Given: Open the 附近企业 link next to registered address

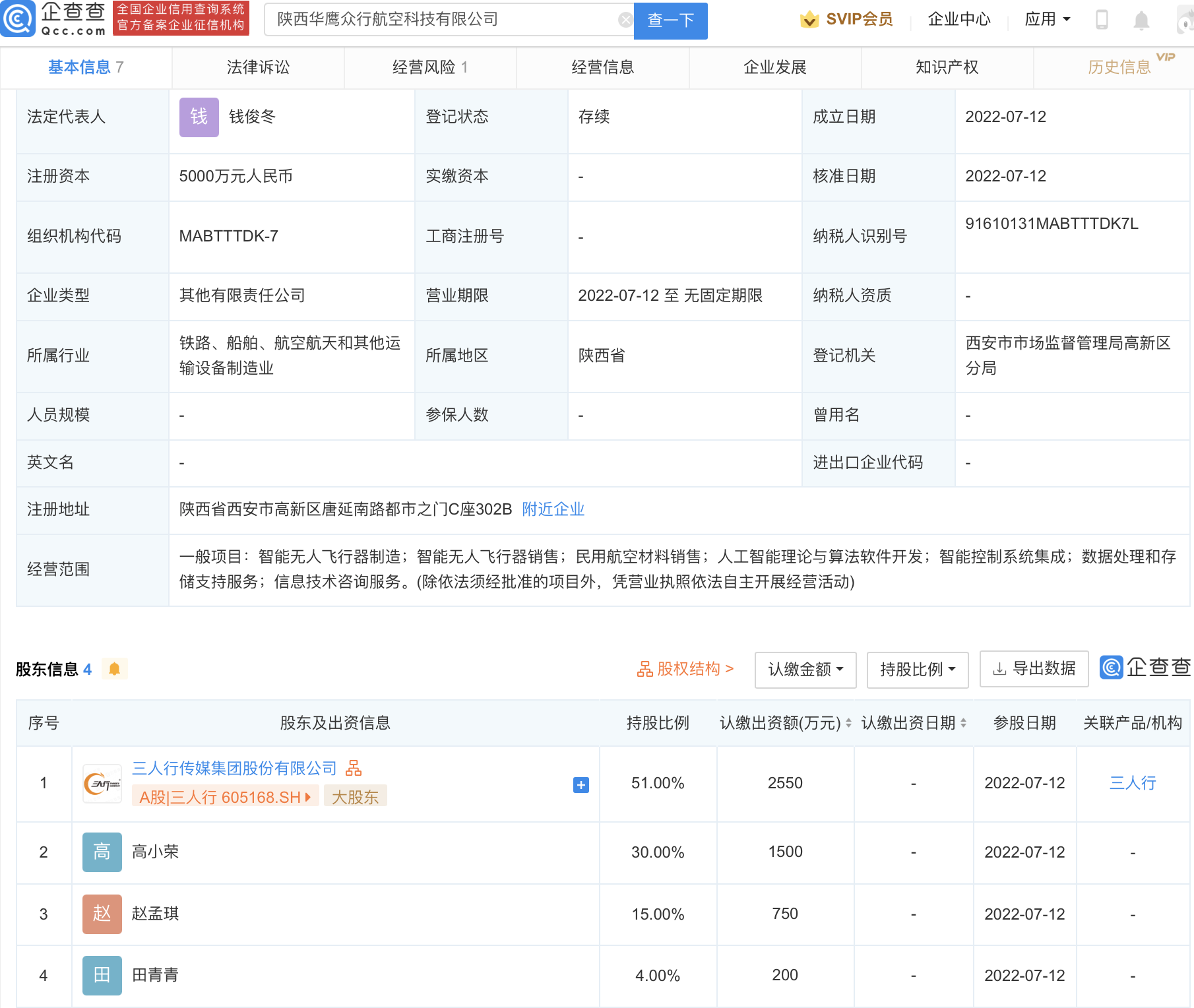Looking at the screenshot, I should [553, 509].
